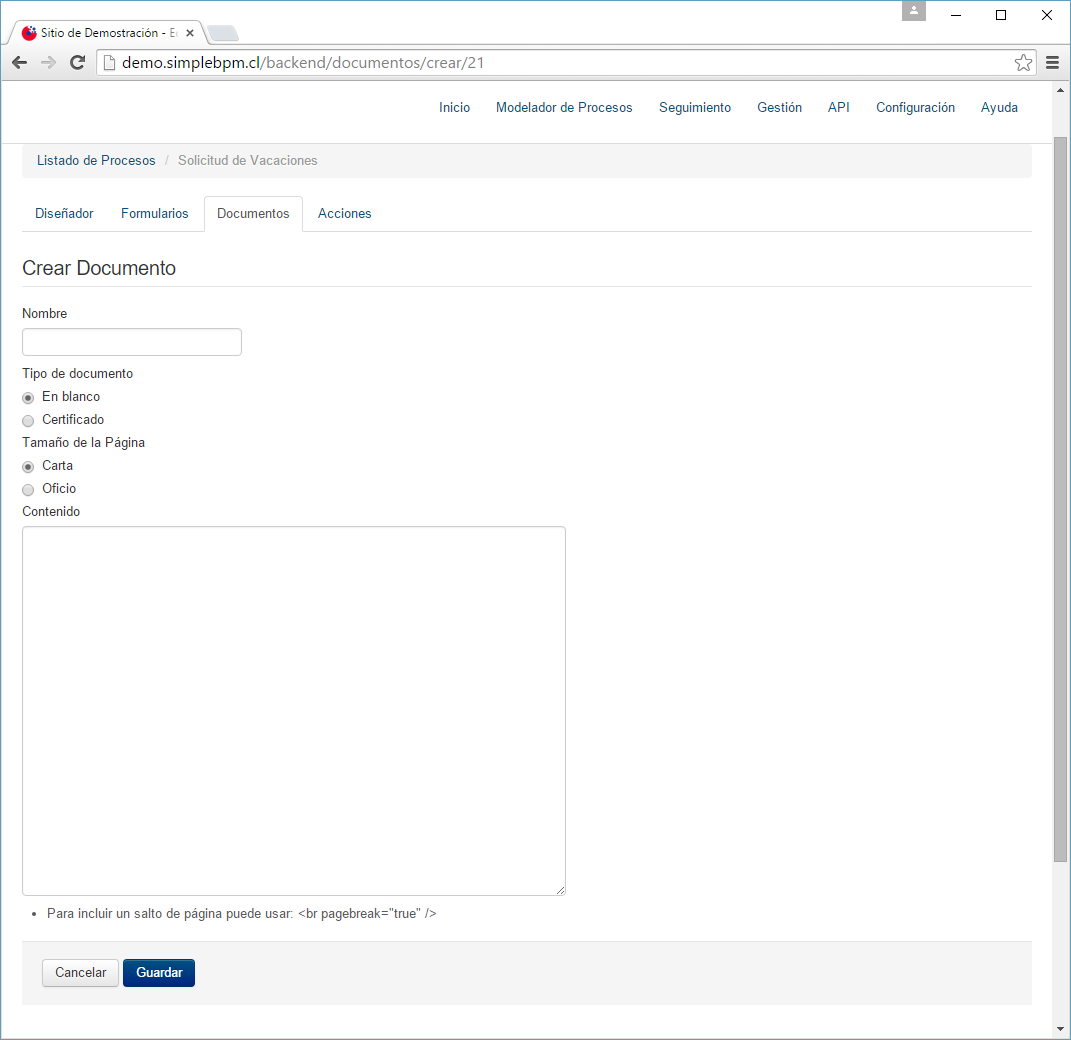Switch to the Acciones tab
This screenshot has height=1040, width=1071.
(344, 213)
